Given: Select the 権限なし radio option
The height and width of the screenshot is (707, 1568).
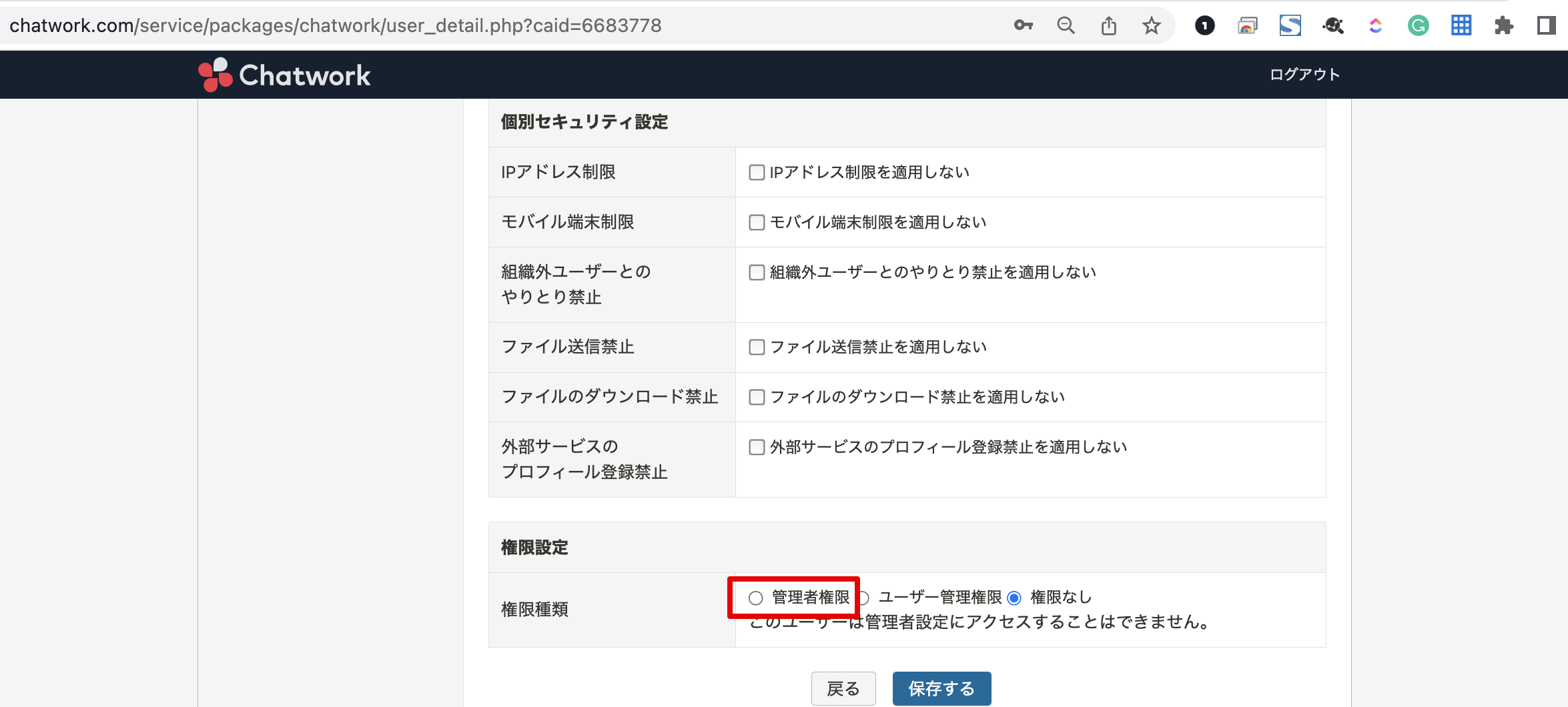Looking at the screenshot, I should point(1014,598).
